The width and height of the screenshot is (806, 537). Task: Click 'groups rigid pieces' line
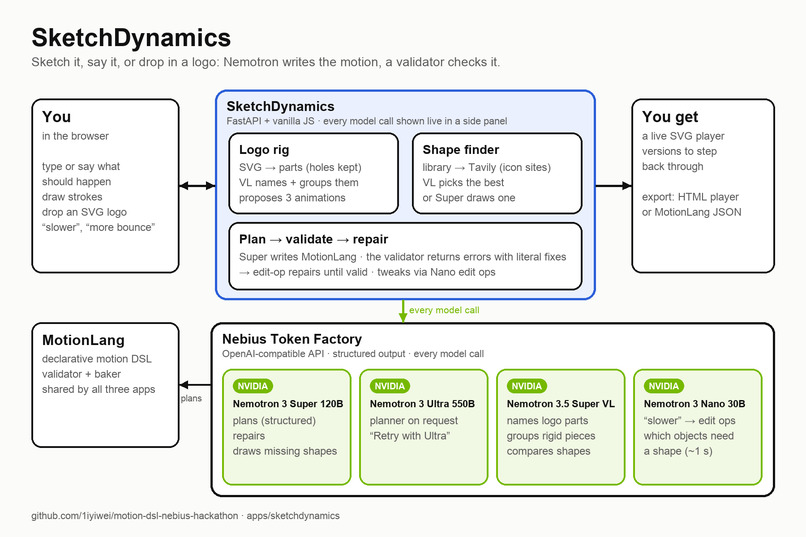pyautogui.click(x=551, y=436)
